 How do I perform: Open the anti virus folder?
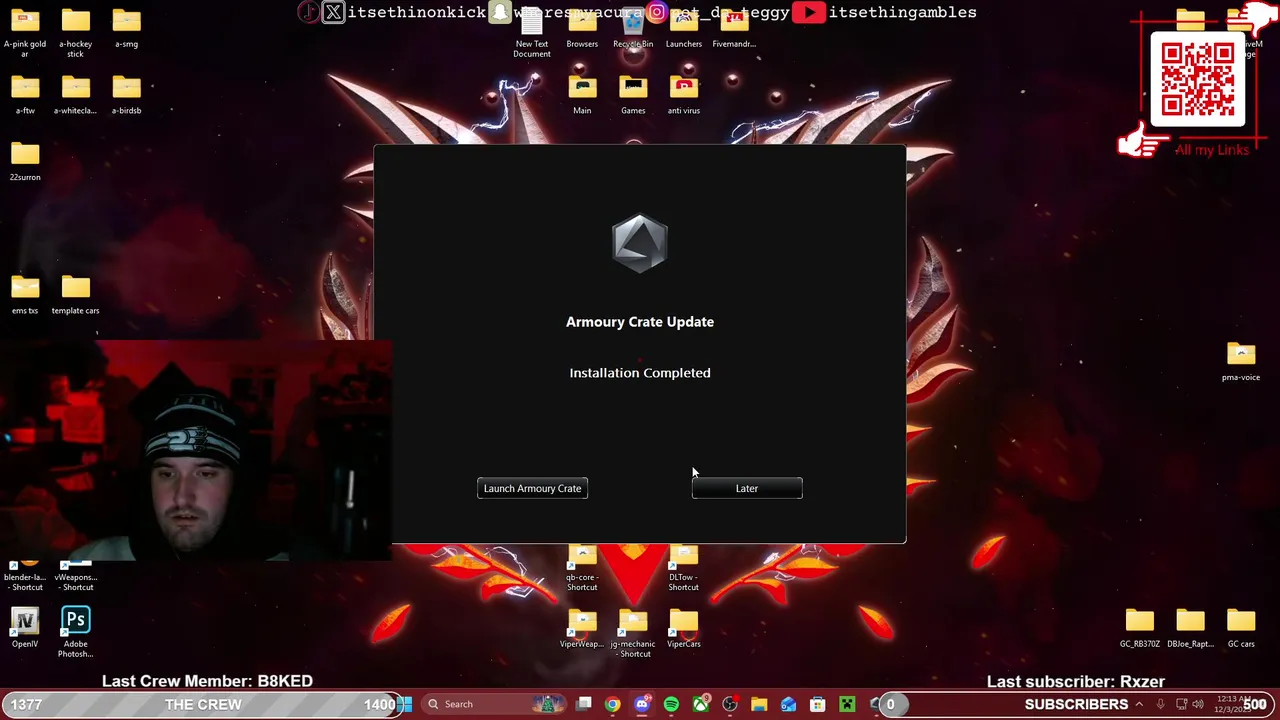coord(684,95)
